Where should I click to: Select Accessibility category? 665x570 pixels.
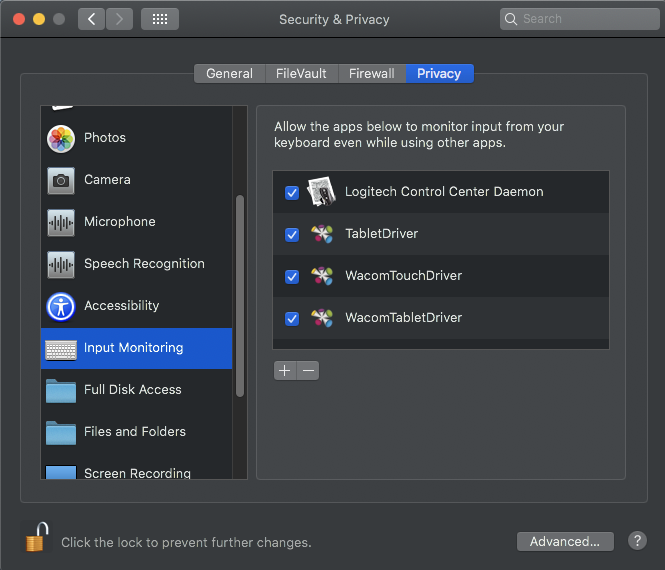[x=137, y=306]
